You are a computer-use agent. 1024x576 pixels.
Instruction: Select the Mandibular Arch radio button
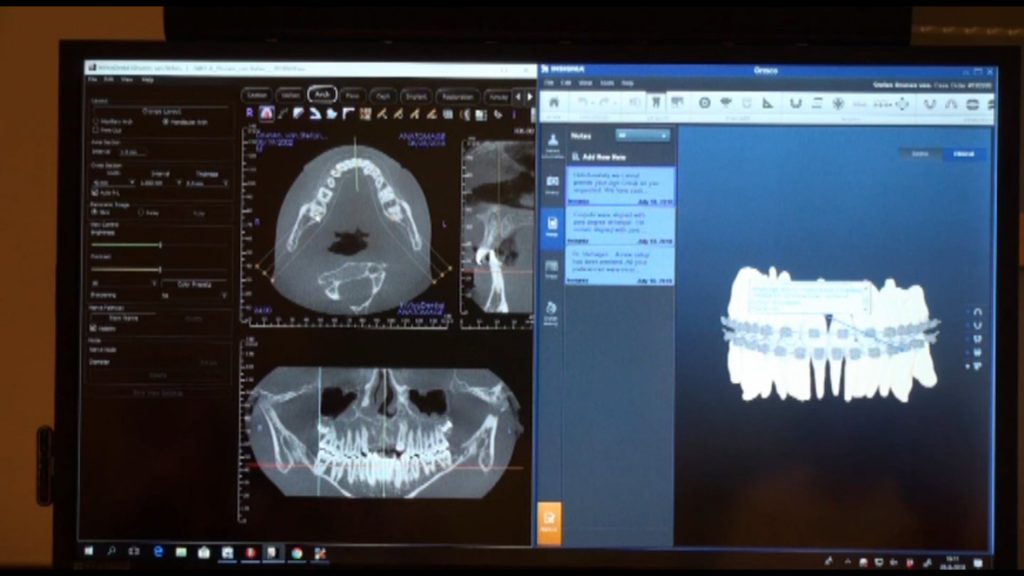[x=165, y=122]
